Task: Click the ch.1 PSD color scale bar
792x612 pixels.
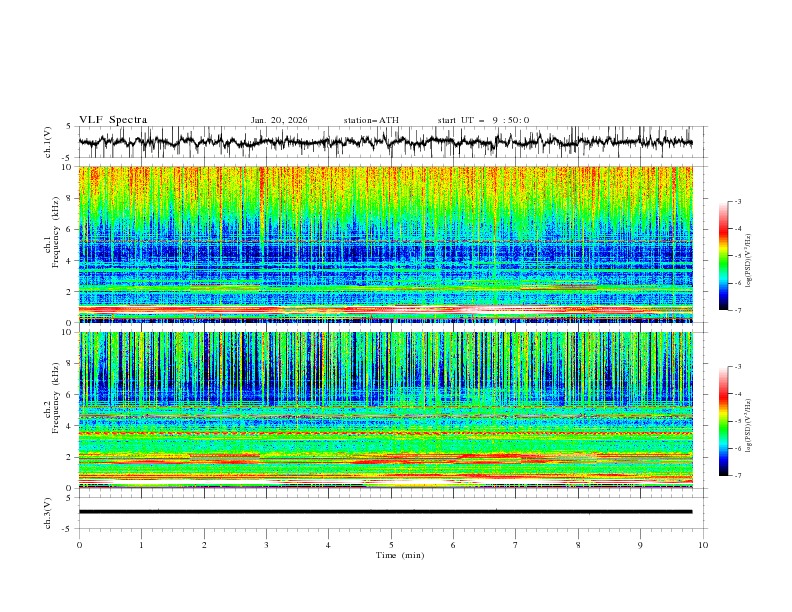Action: pyautogui.click(x=723, y=256)
